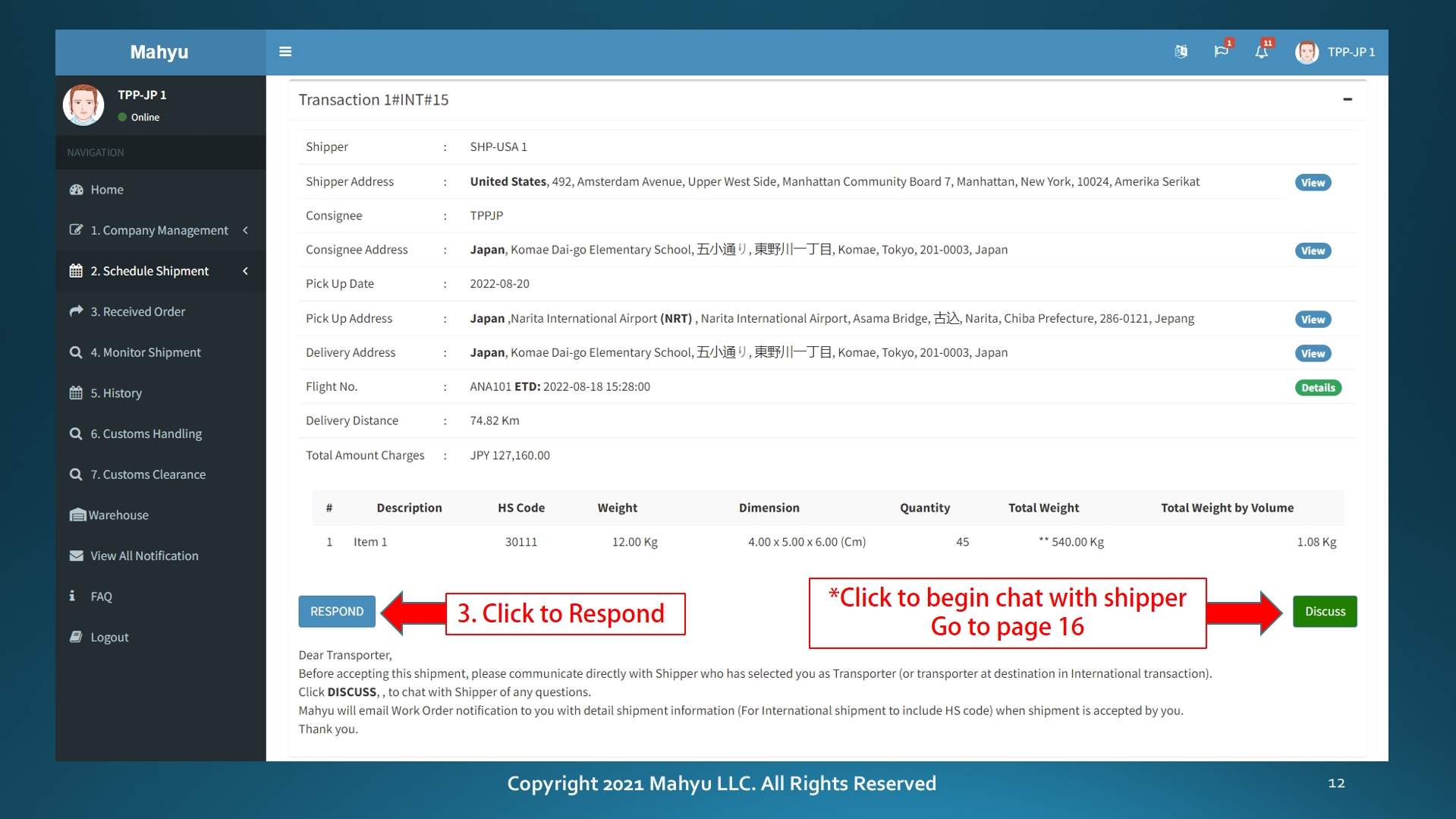1456x819 pixels.
Task: Click the ANA101 flight number text
Action: (x=490, y=386)
